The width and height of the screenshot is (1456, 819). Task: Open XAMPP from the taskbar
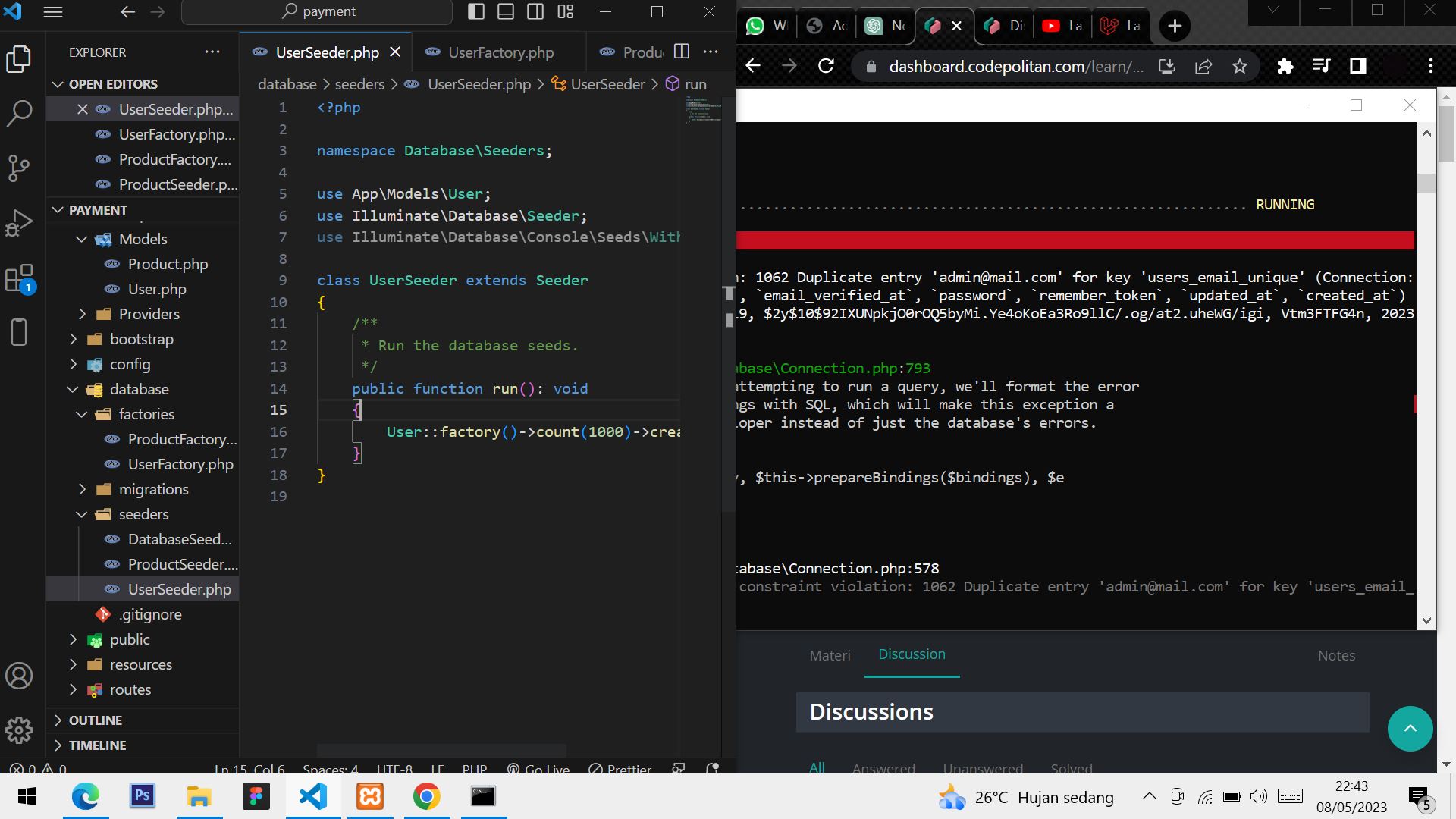[x=370, y=796]
